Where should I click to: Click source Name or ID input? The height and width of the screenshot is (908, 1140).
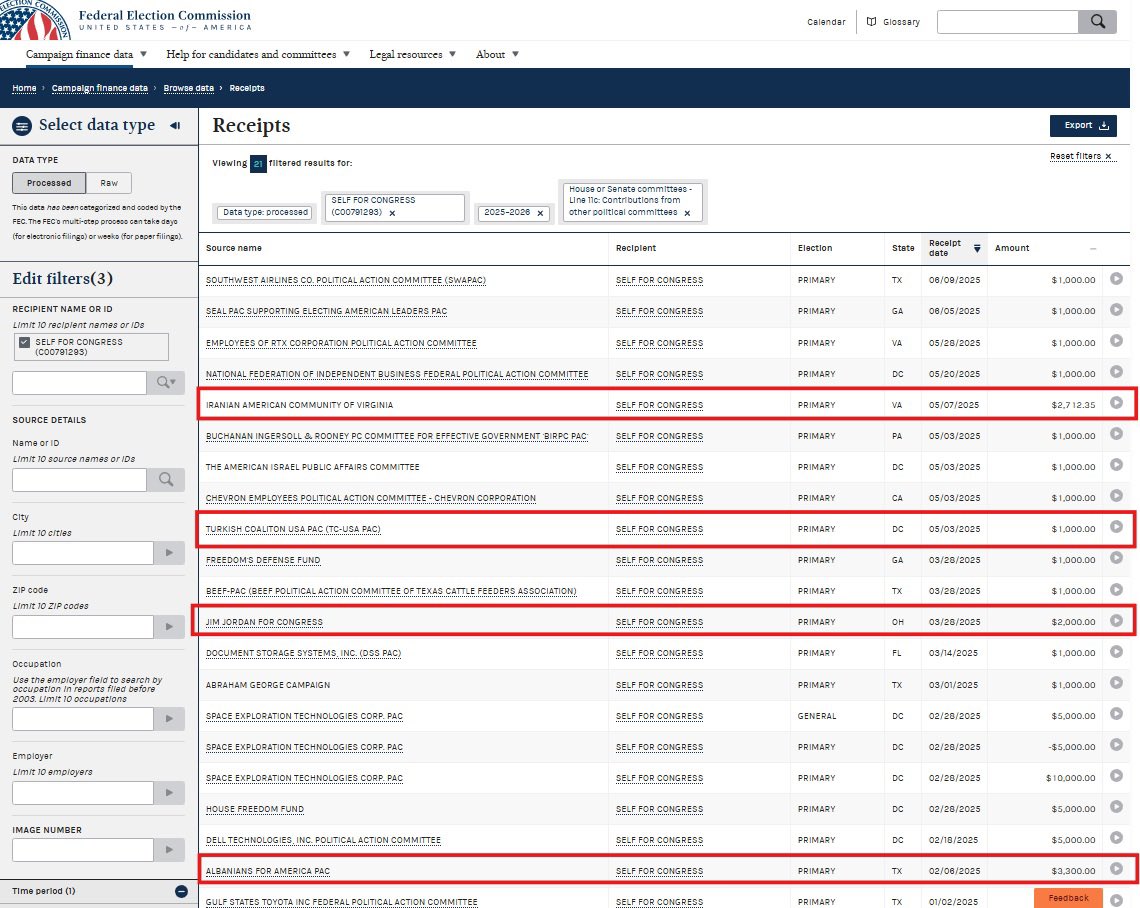(x=79, y=480)
